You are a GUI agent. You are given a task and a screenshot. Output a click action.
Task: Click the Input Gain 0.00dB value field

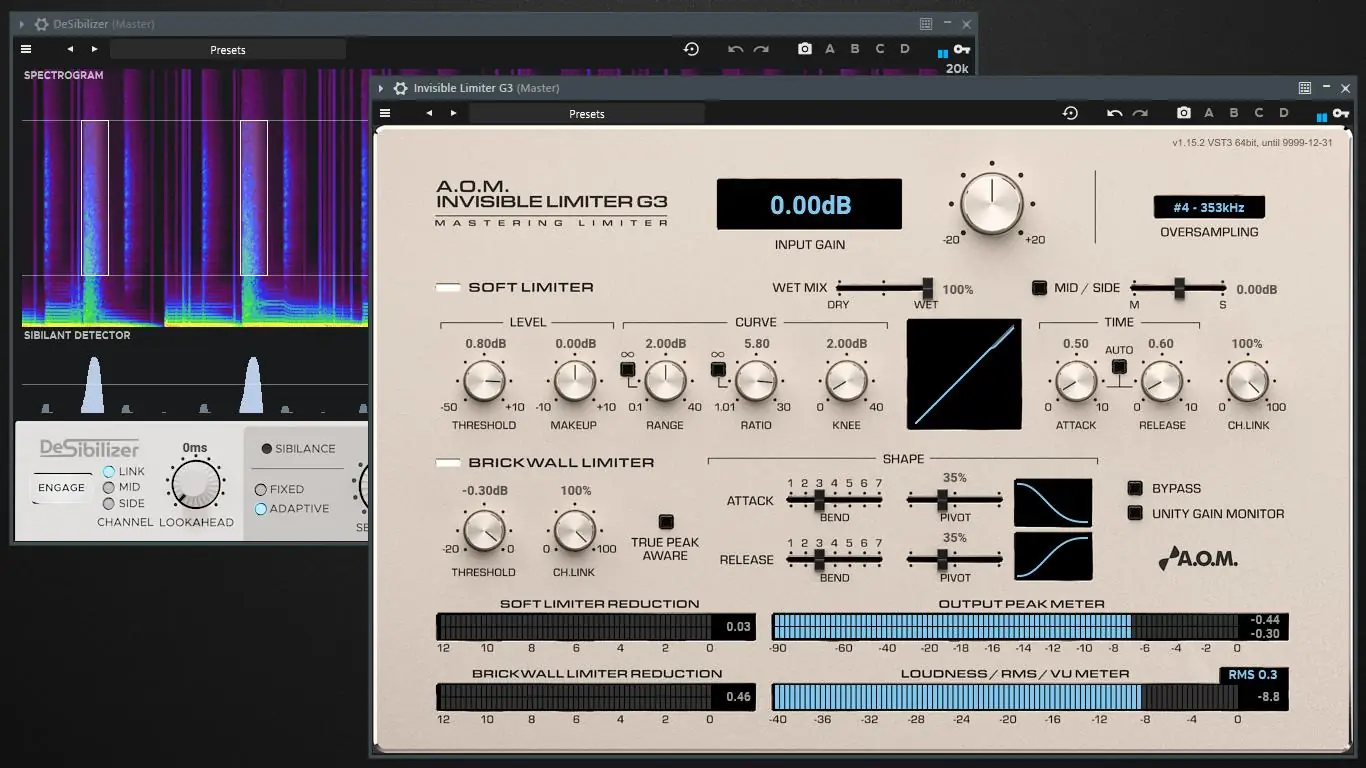coord(809,205)
